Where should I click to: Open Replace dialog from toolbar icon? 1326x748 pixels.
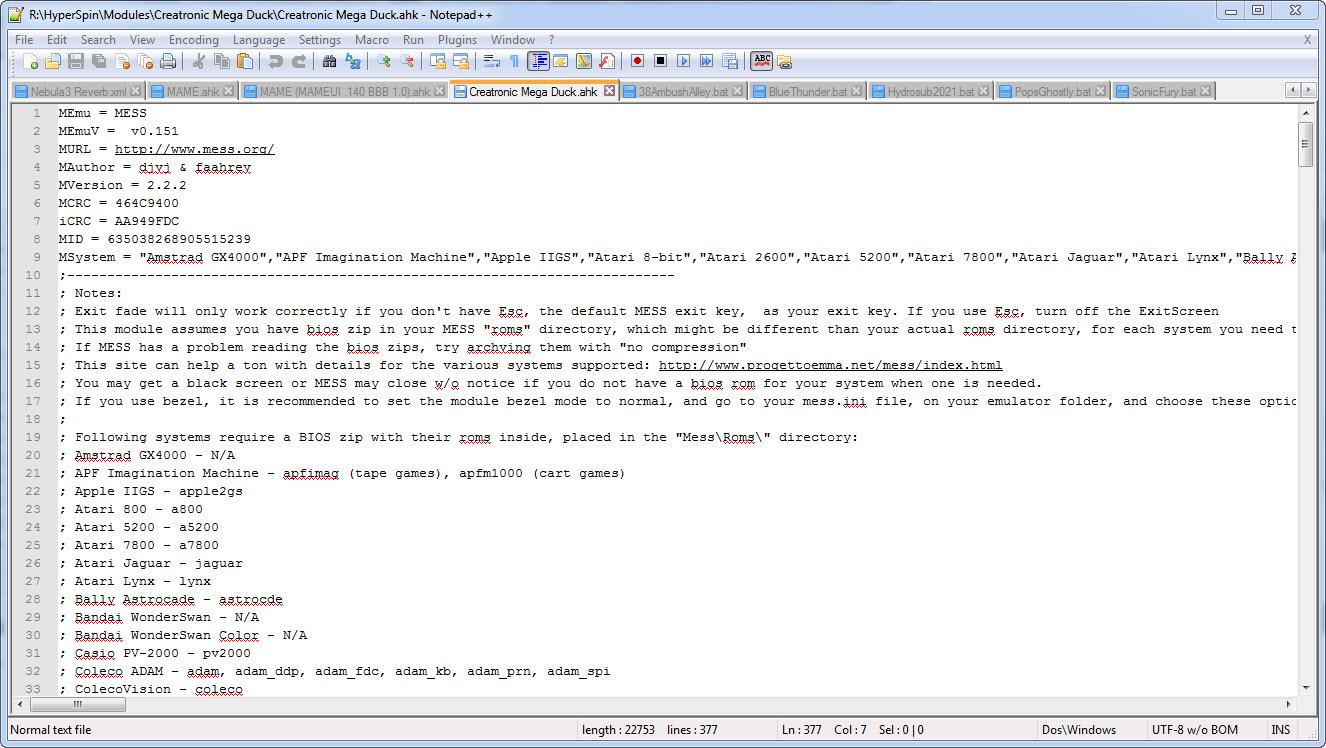point(352,61)
